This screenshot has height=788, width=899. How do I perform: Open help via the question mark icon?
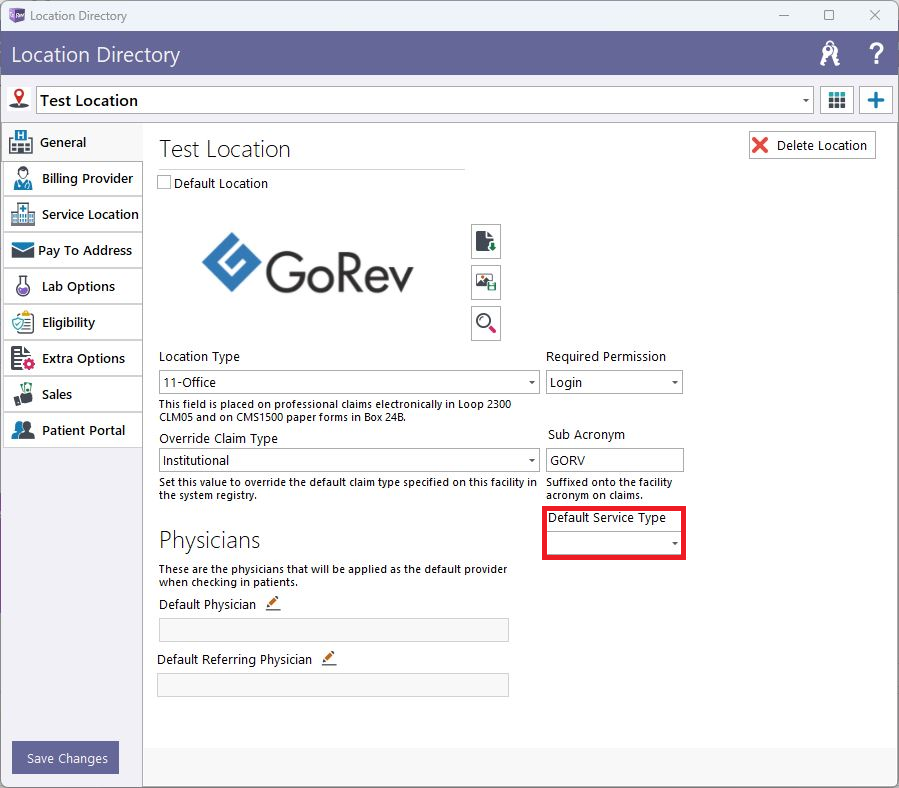pos(875,54)
